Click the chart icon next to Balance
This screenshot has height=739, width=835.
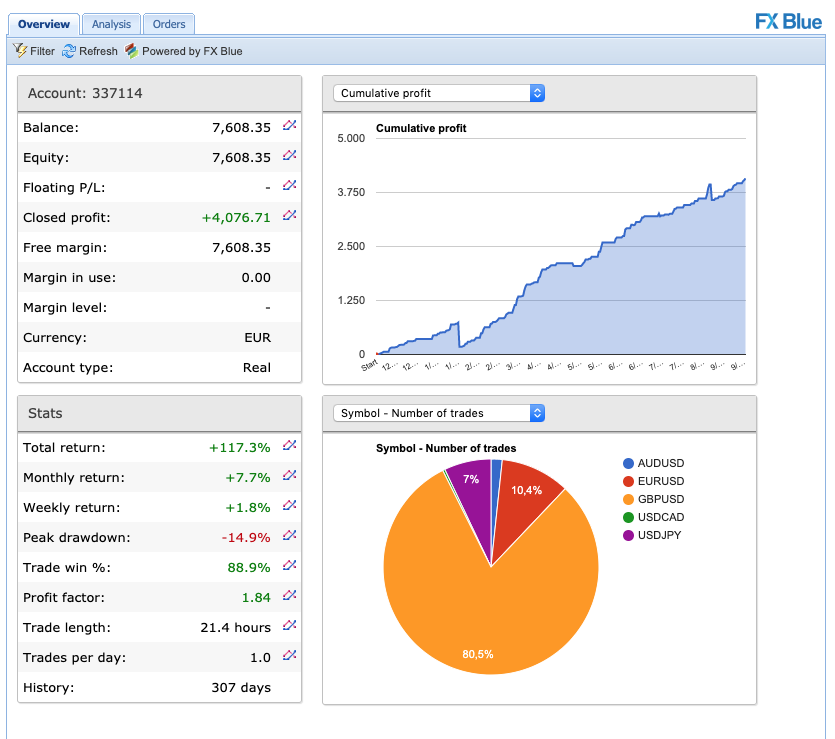pyautogui.click(x=289, y=126)
